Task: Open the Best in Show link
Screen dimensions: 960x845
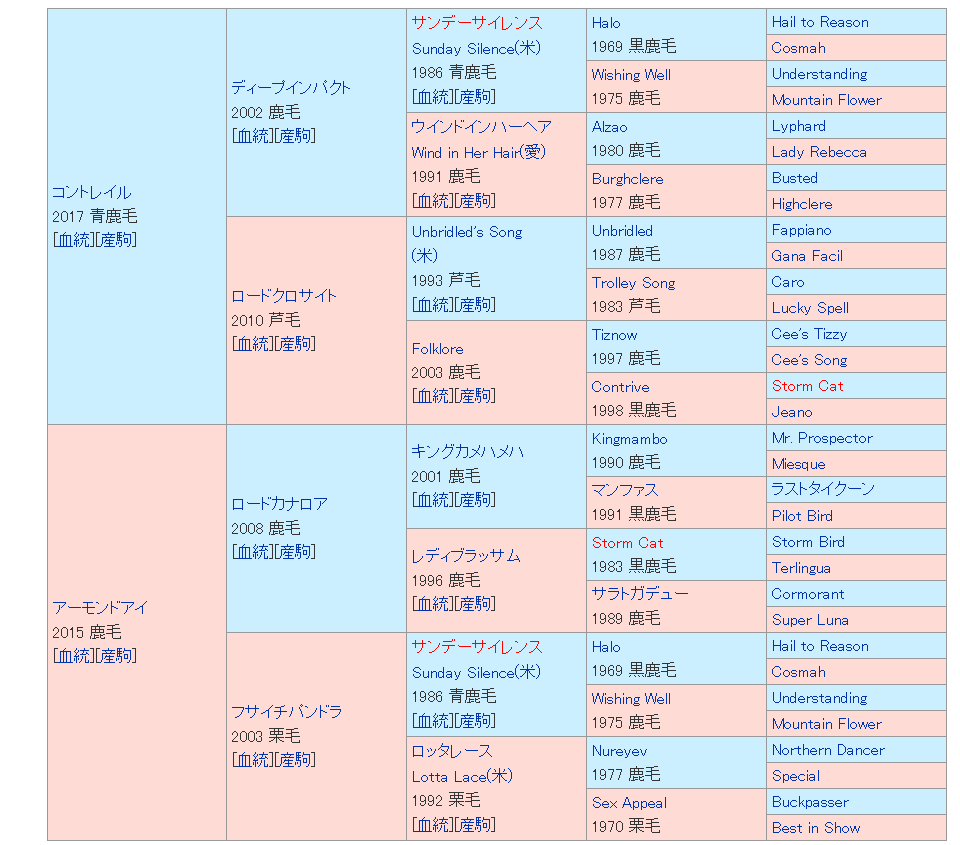Action: click(x=816, y=828)
